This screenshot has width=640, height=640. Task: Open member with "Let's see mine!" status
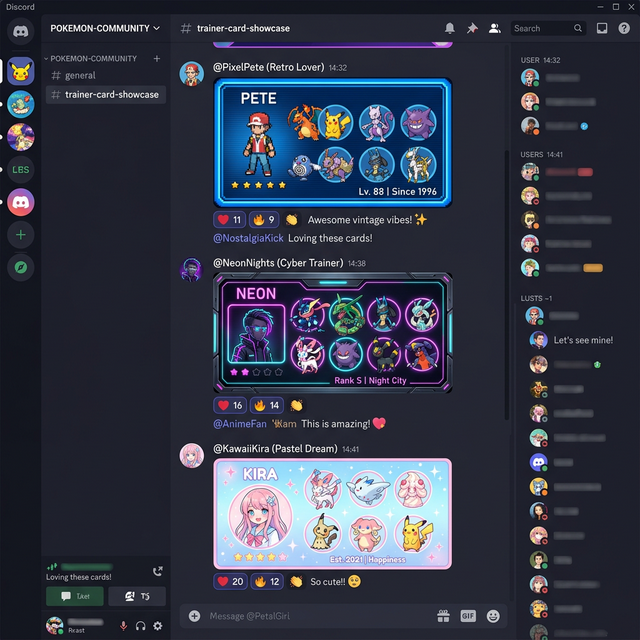[571, 340]
